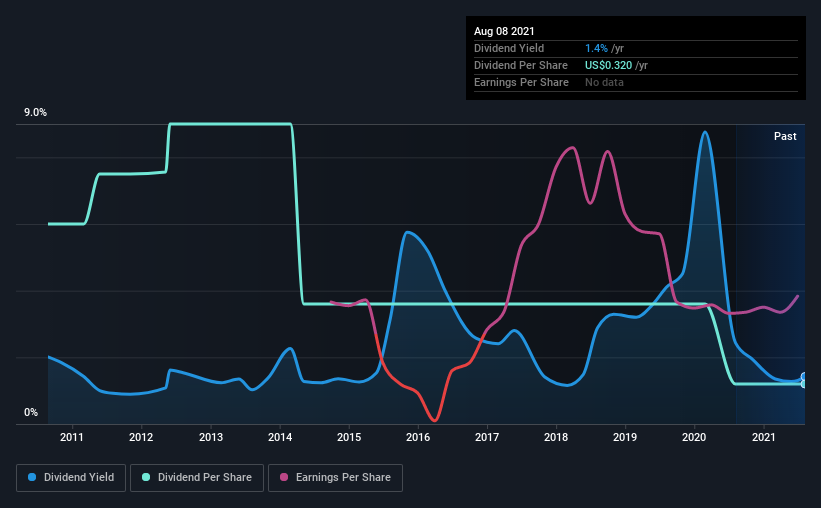Toggle the Dividend Per Share legend button
Viewport: 821px width, 508px height.
[197, 478]
